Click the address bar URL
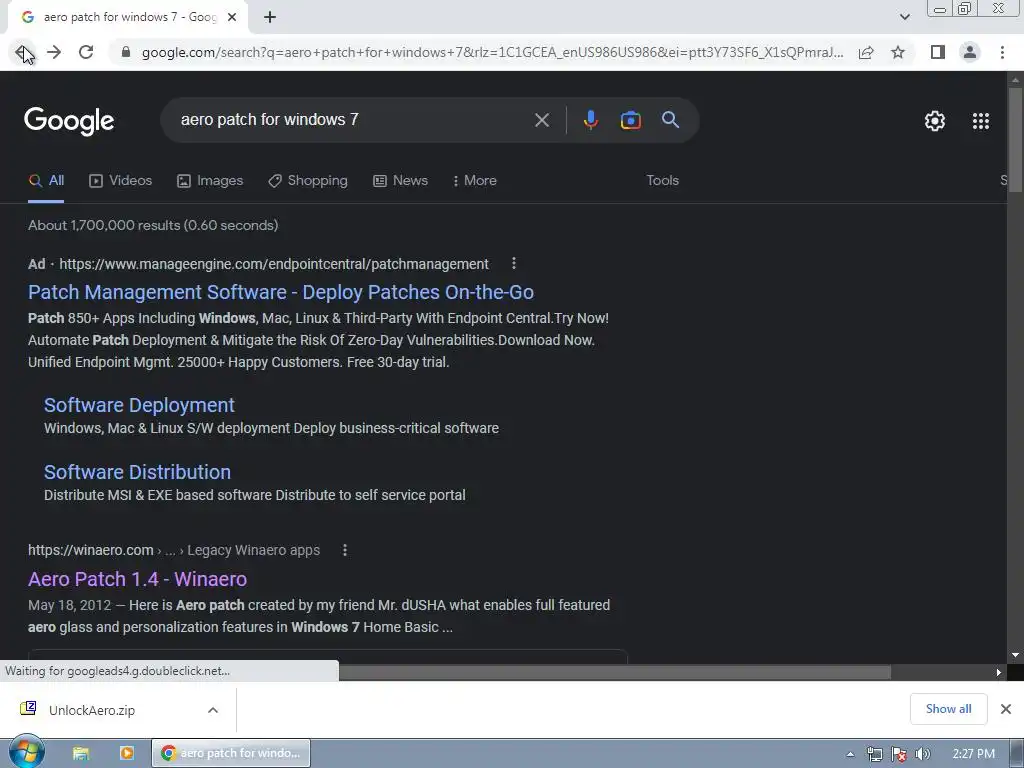This screenshot has height=768, width=1024. pyautogui.click(x=492, y=52)
